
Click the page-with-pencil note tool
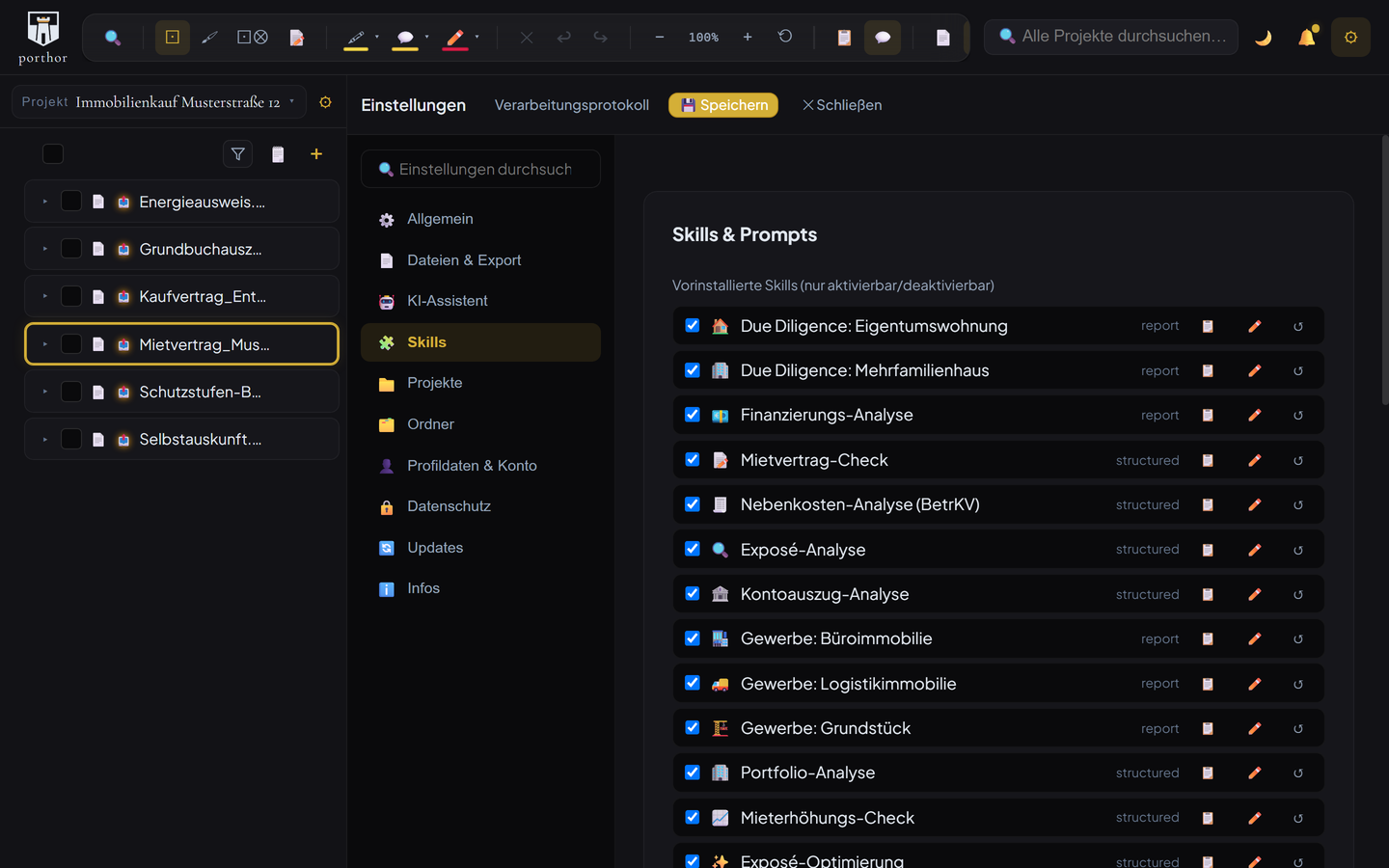click(297, 38)
